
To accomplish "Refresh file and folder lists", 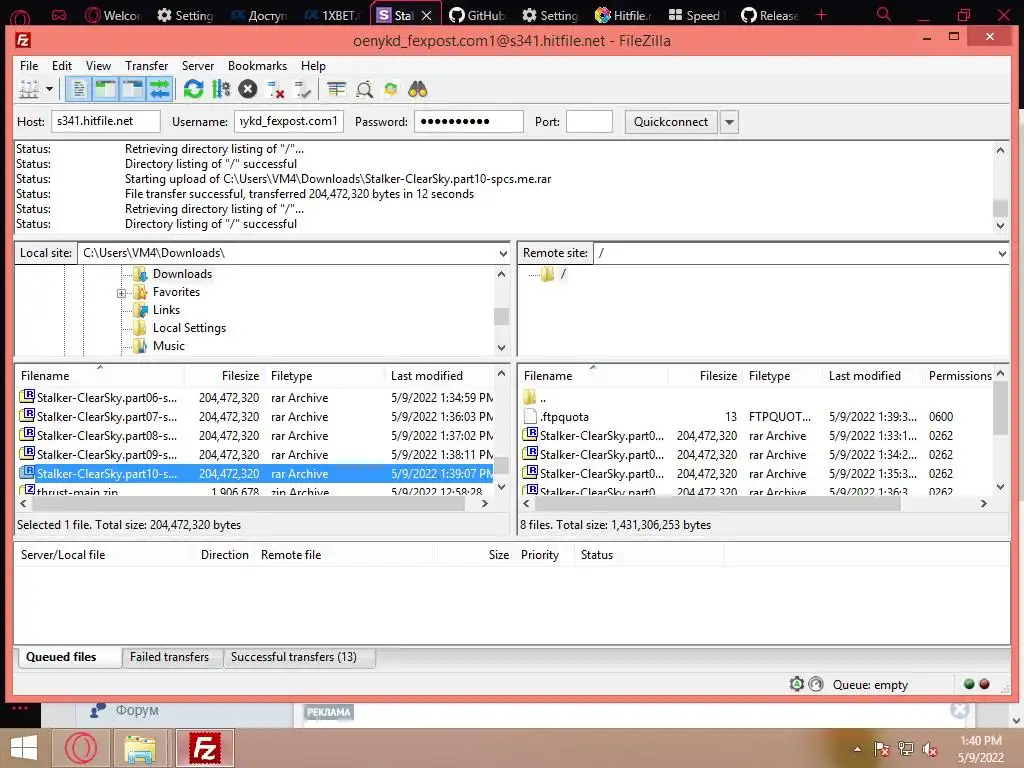I will 193,89.
